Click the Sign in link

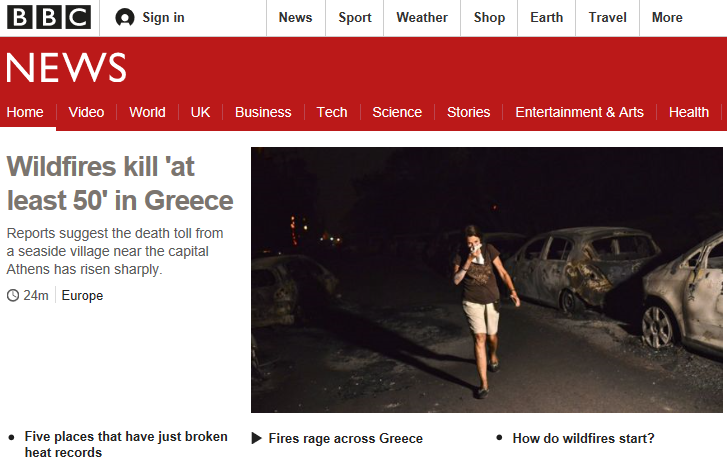pos(163,17)
